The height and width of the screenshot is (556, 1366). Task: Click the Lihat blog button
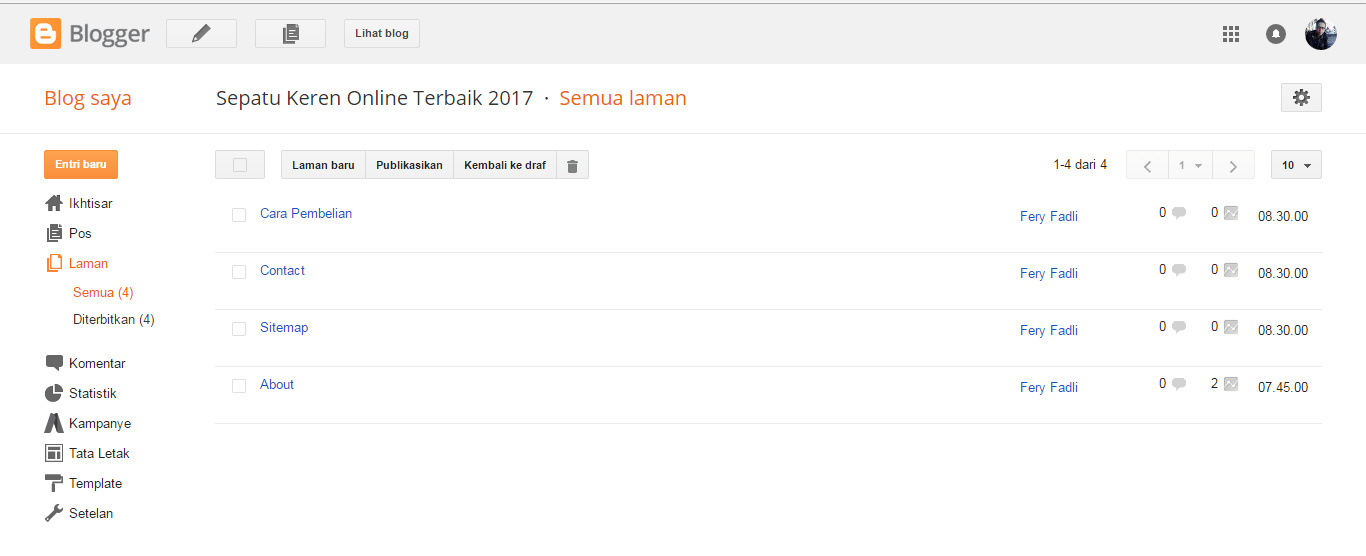382,33
